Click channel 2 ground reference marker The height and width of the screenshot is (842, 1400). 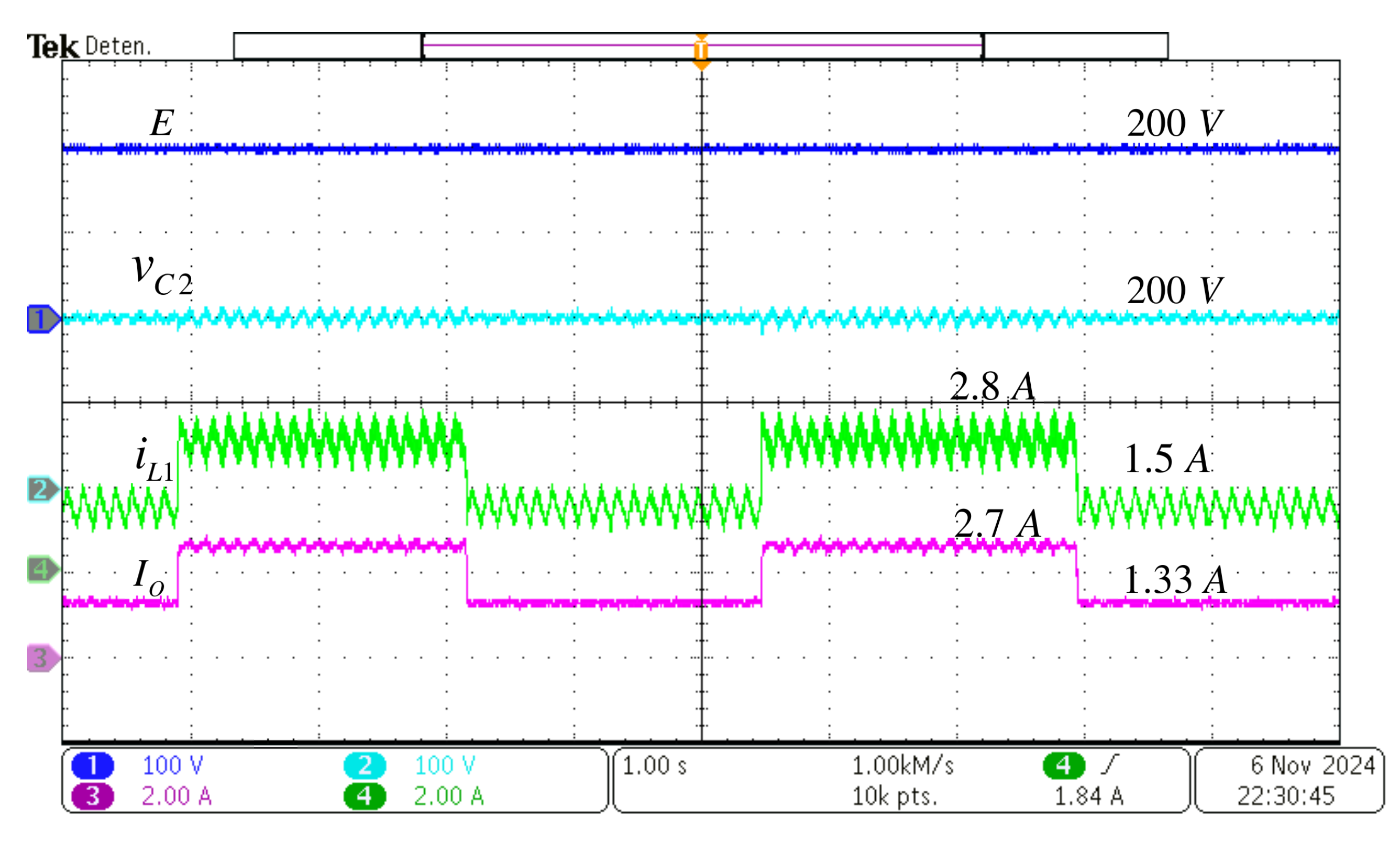pos(43,489)
